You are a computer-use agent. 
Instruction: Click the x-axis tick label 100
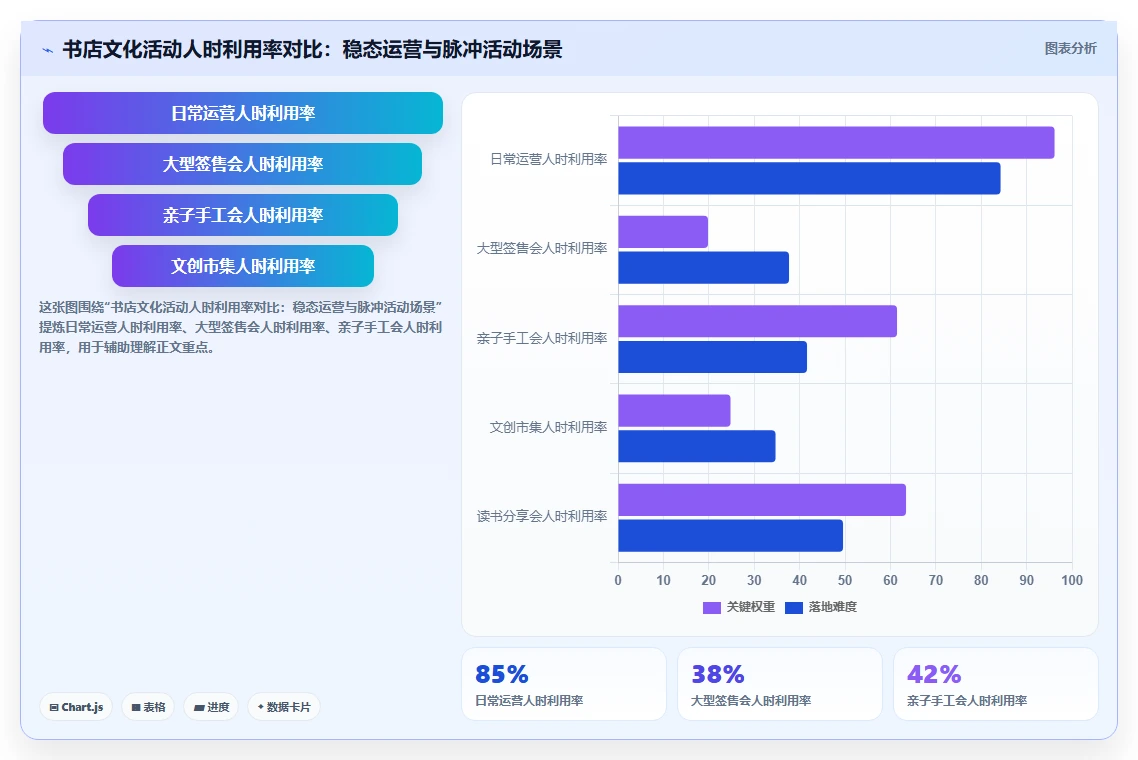pos(1071,580)
